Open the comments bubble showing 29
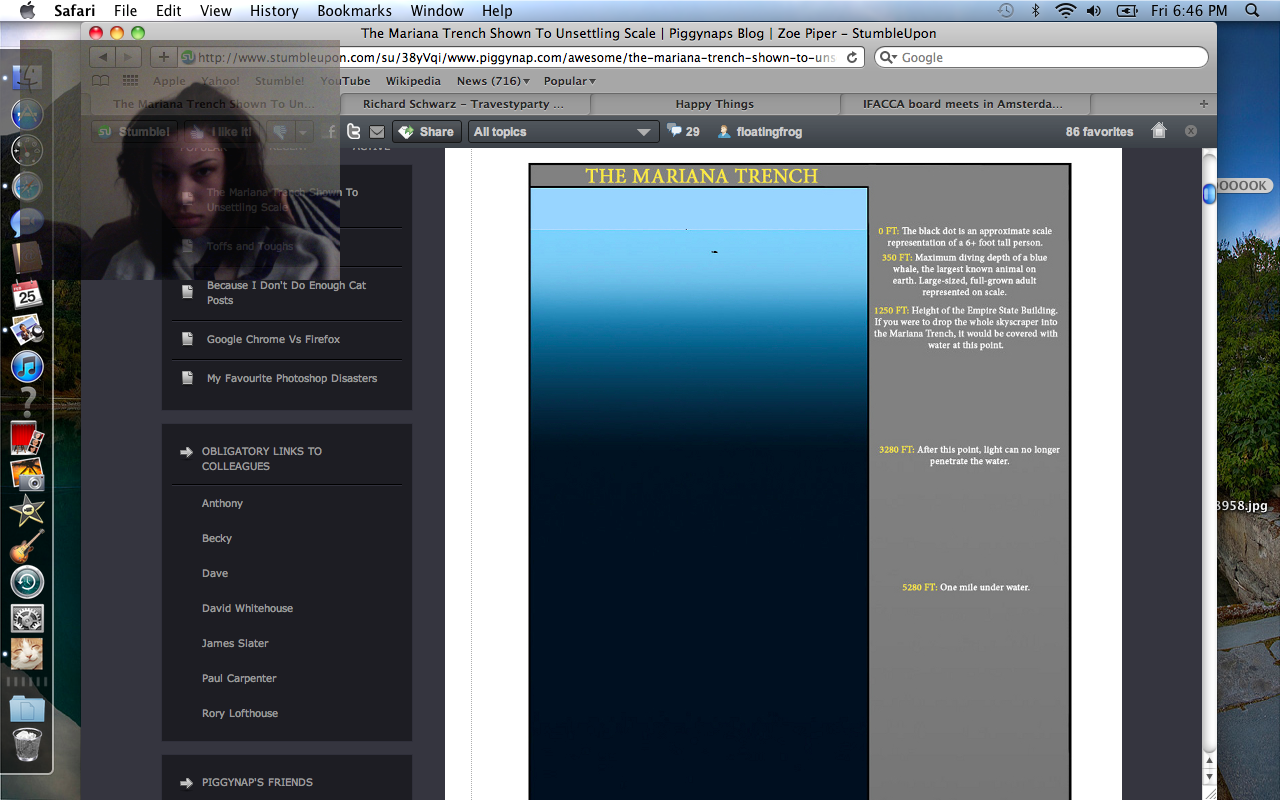This screenshot has width=1280, height=800. 683,131
